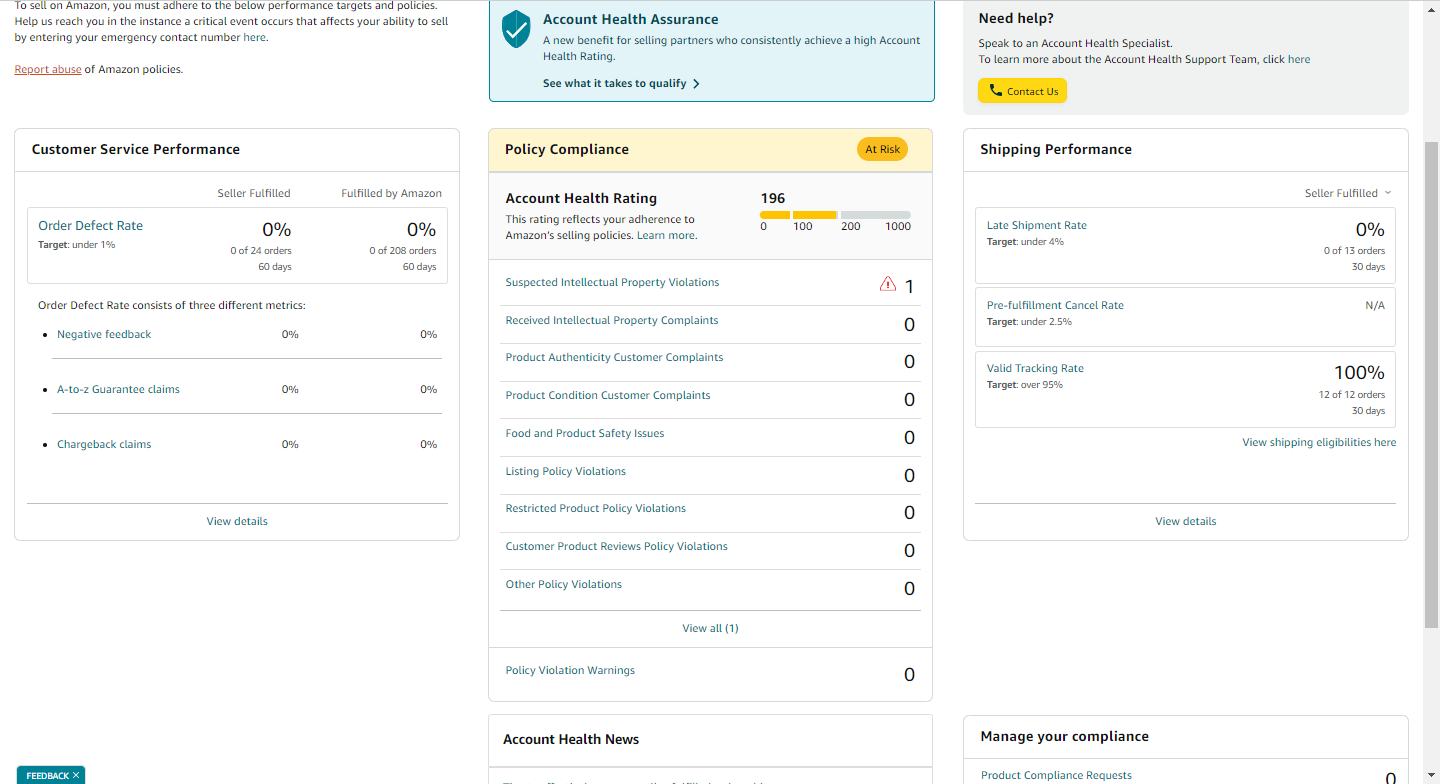Click View shipping eligibilities here
Viewport: 1440px width, 784px height.
click(1319, 442)
